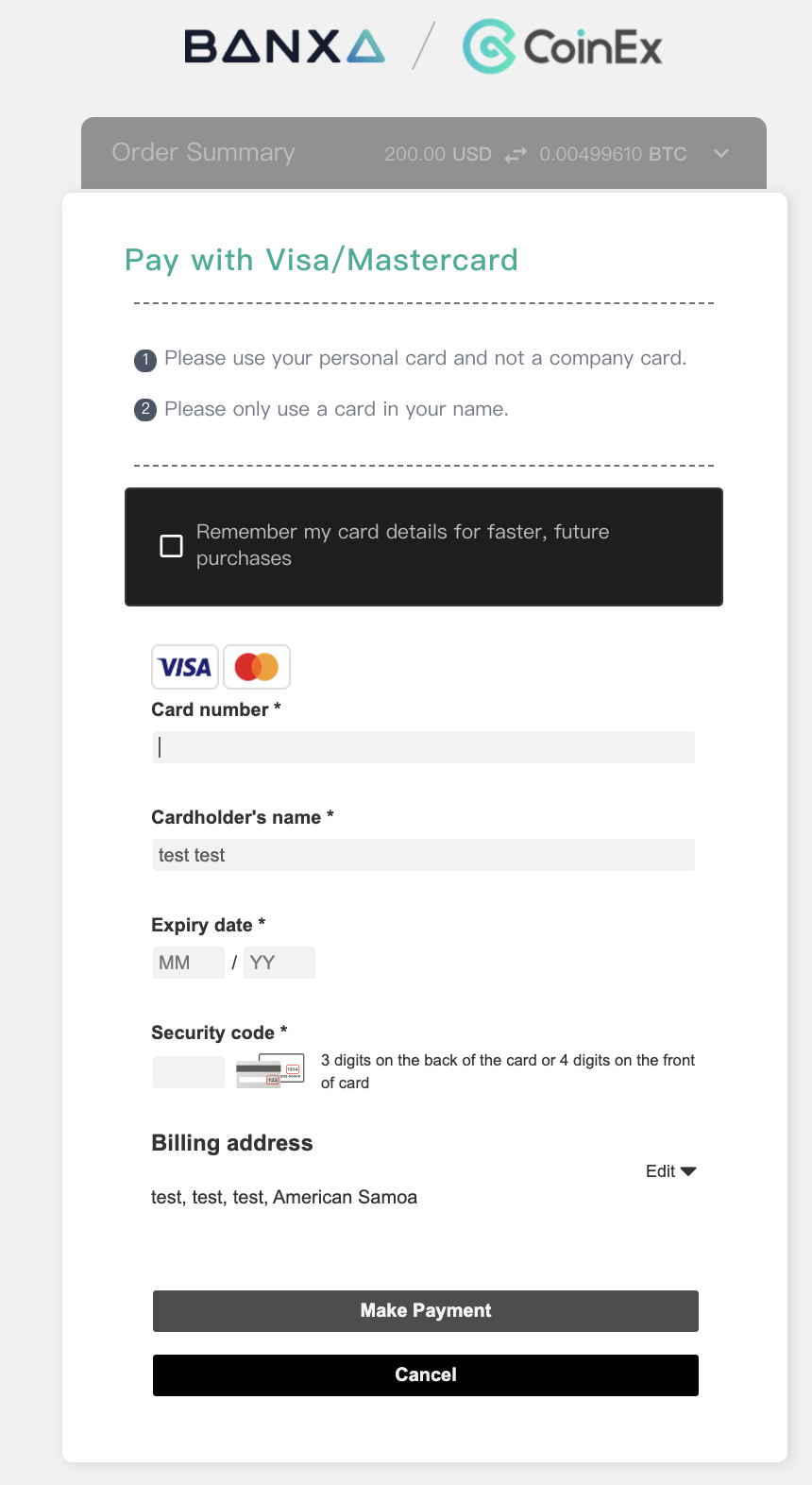Enable Remember my card details checkbox

click(171, 546)
